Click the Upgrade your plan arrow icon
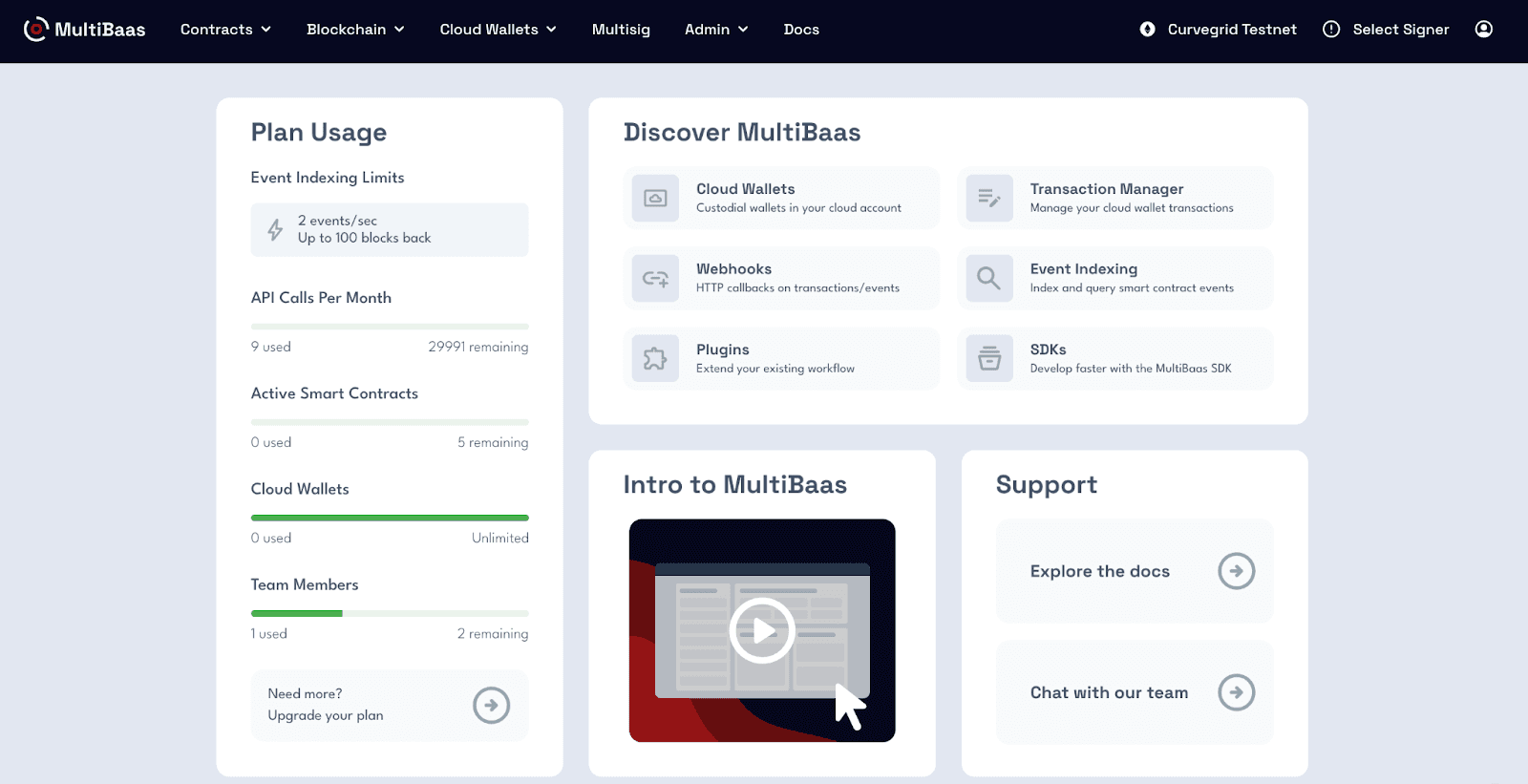 point(491,706)
